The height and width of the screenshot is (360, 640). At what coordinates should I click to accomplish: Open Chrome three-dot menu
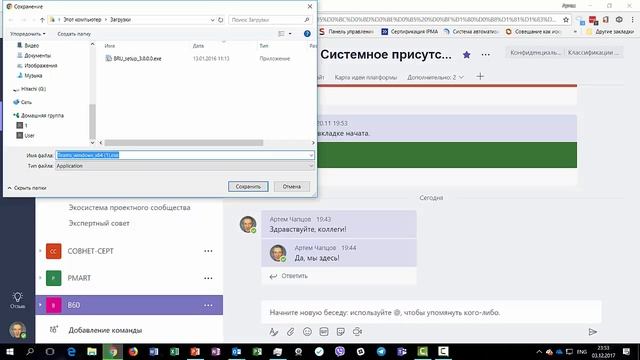coord(633,20)
